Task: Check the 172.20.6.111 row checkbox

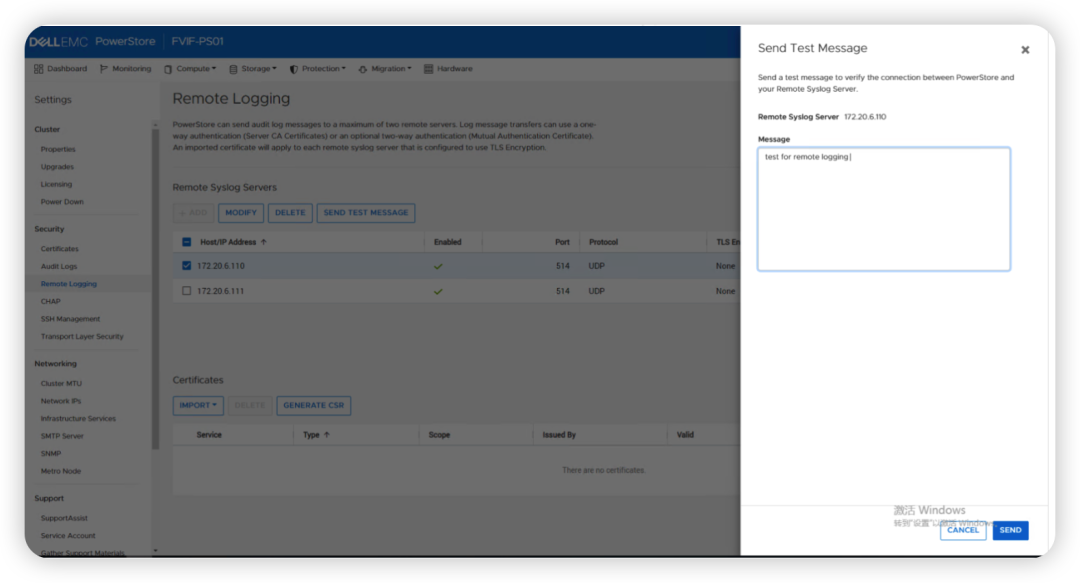Action: coord(187,291)
